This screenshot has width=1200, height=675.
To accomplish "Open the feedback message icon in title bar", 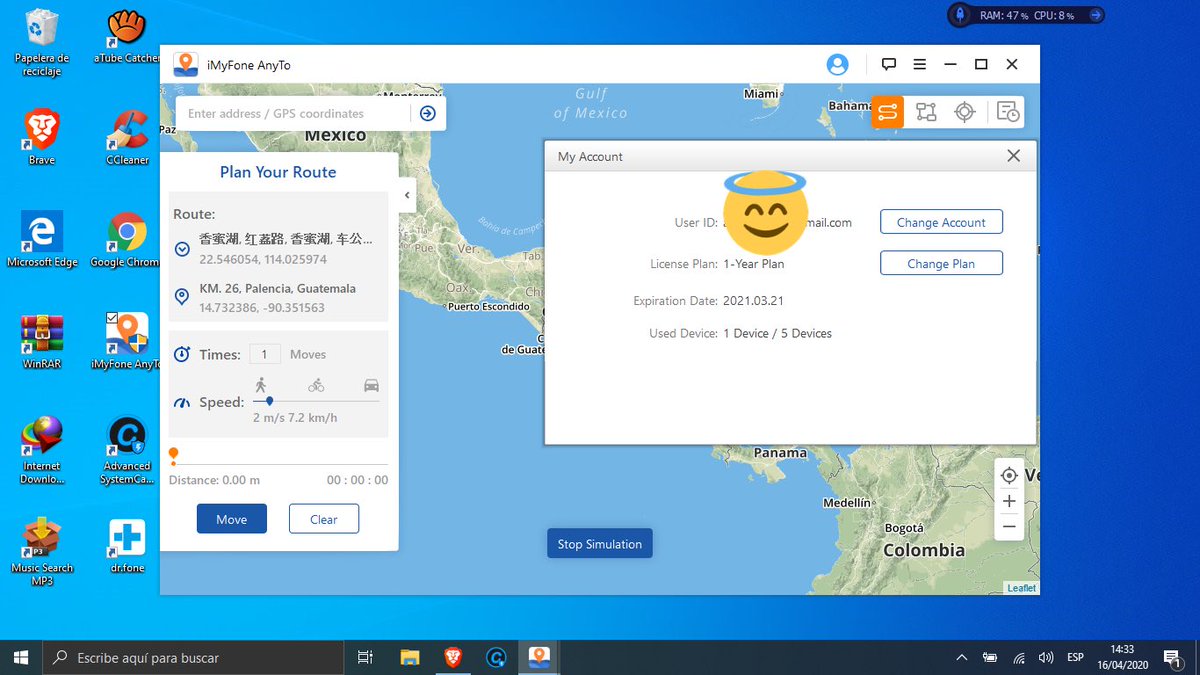I will 888,64.
